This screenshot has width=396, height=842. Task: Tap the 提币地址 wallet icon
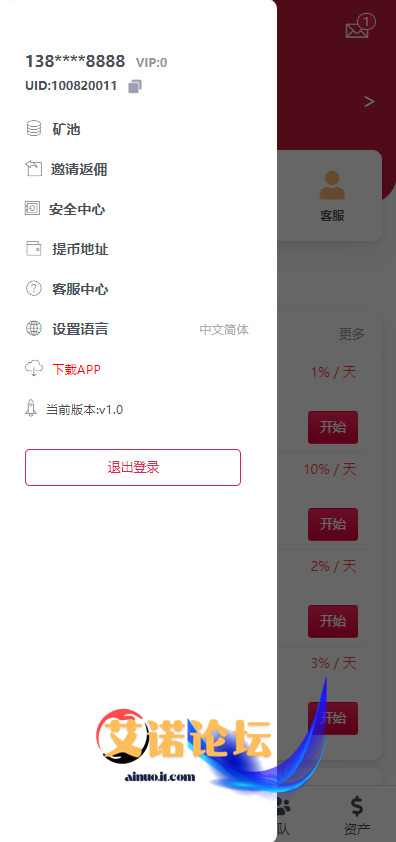point(33,249)
